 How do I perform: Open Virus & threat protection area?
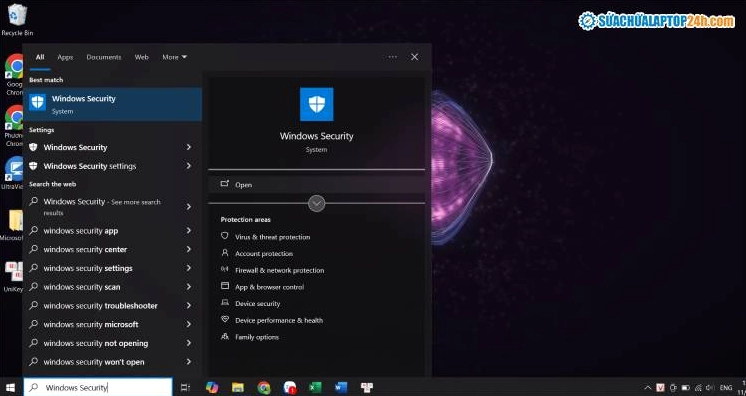pos(272,237)
